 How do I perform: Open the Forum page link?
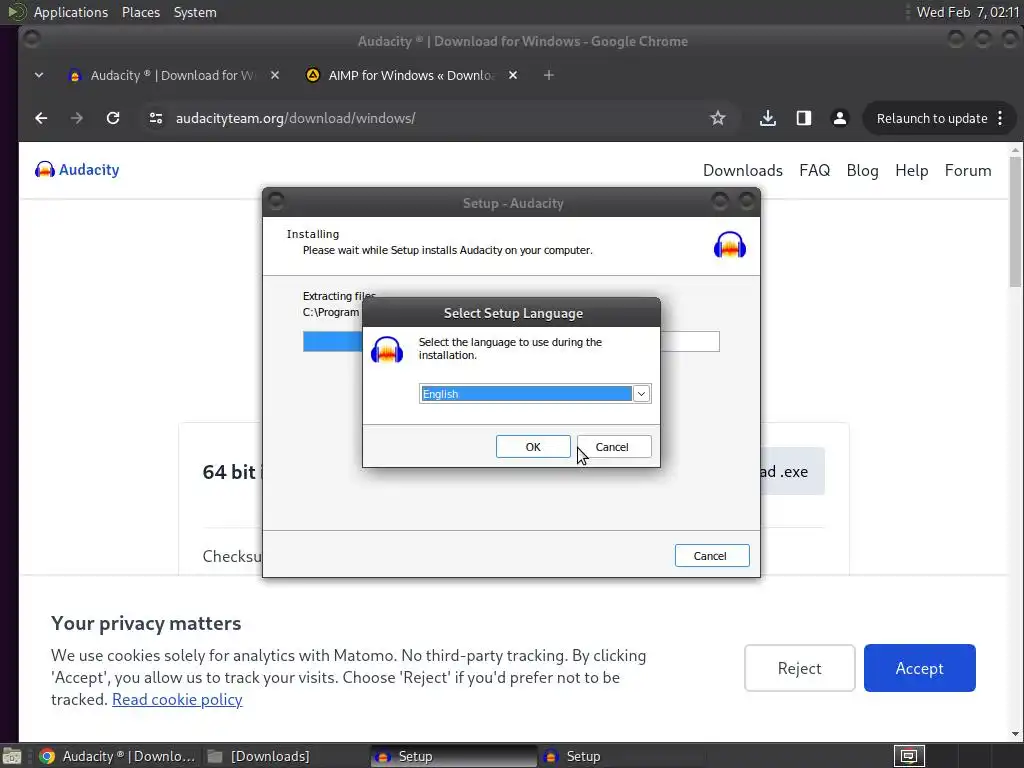968,170
